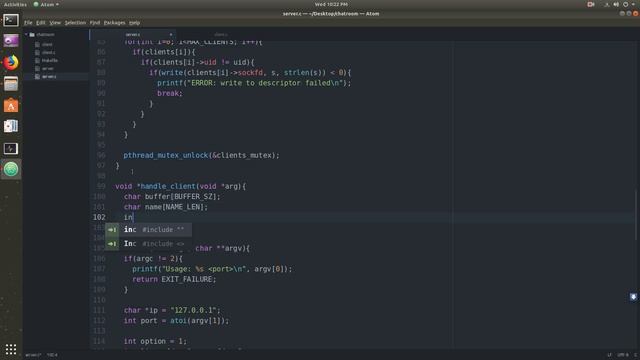Click the pthread_mutex_unlock(&clients_mutex) line
The height and width of the screenshot is (360, 640).
(202, 156)
